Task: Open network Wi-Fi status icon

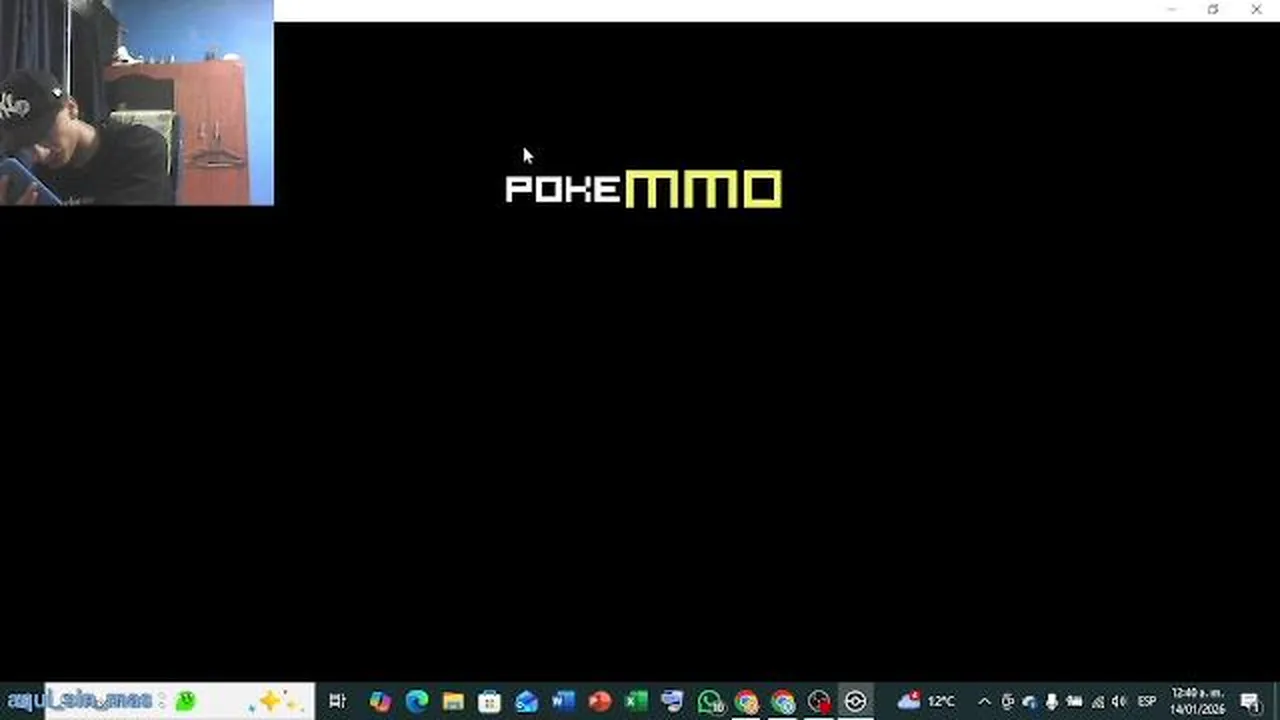Action: click(x=1098, y=702)
